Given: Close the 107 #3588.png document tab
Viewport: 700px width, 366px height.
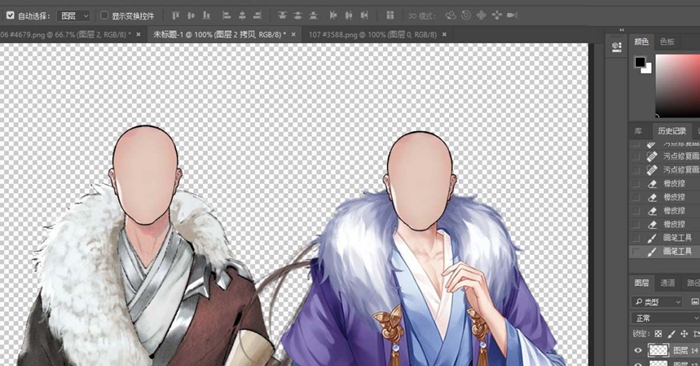Looking at the screenshot, I should click(444, 34).
